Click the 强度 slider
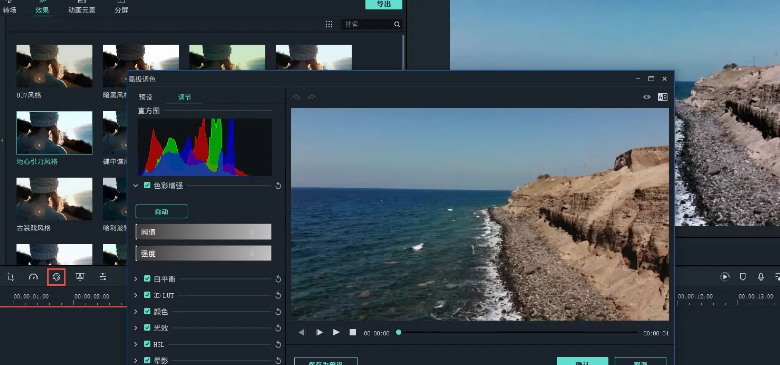The height and width of the screenshot is (365, 780). (x=203, y=253)
